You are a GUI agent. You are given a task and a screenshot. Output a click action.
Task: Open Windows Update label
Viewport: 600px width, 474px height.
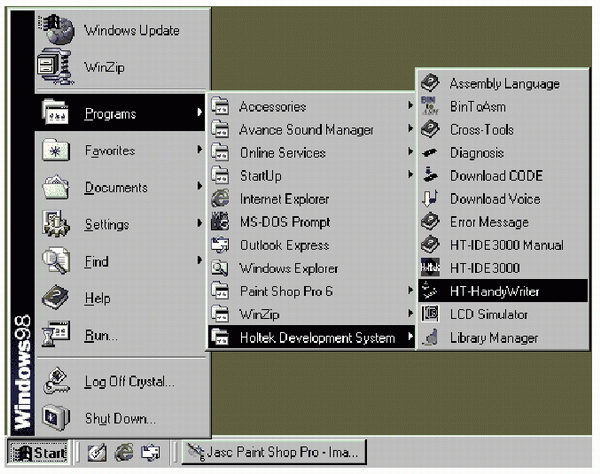coord(132,30)
